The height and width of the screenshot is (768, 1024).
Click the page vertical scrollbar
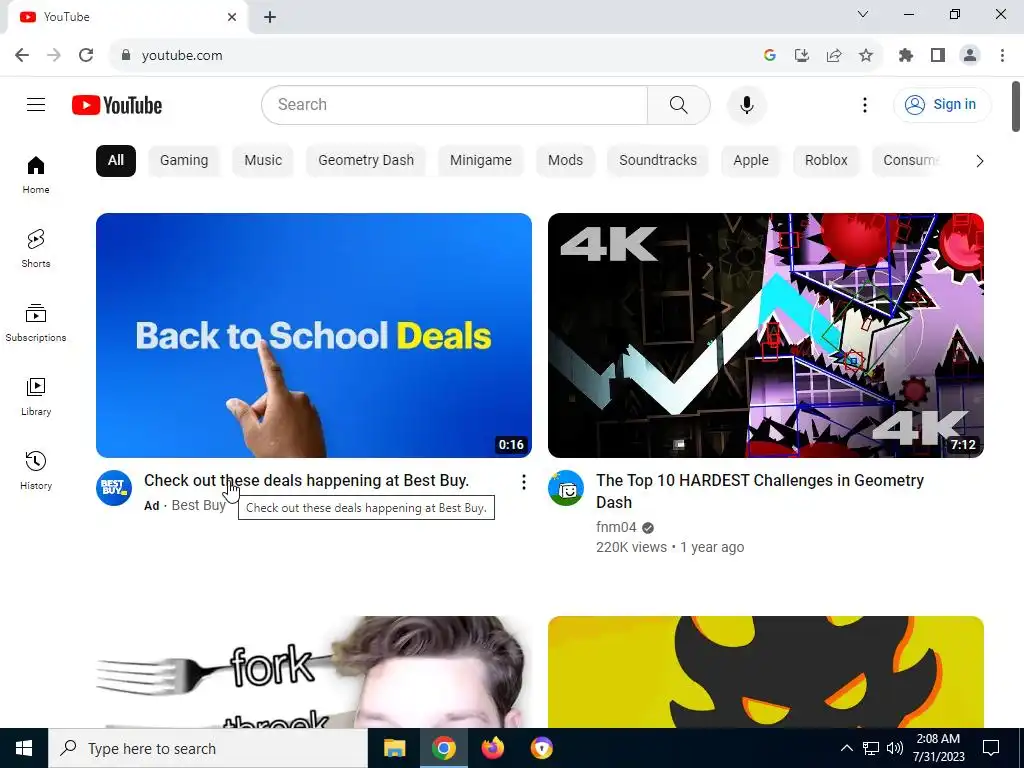(x=1016, y=106)
